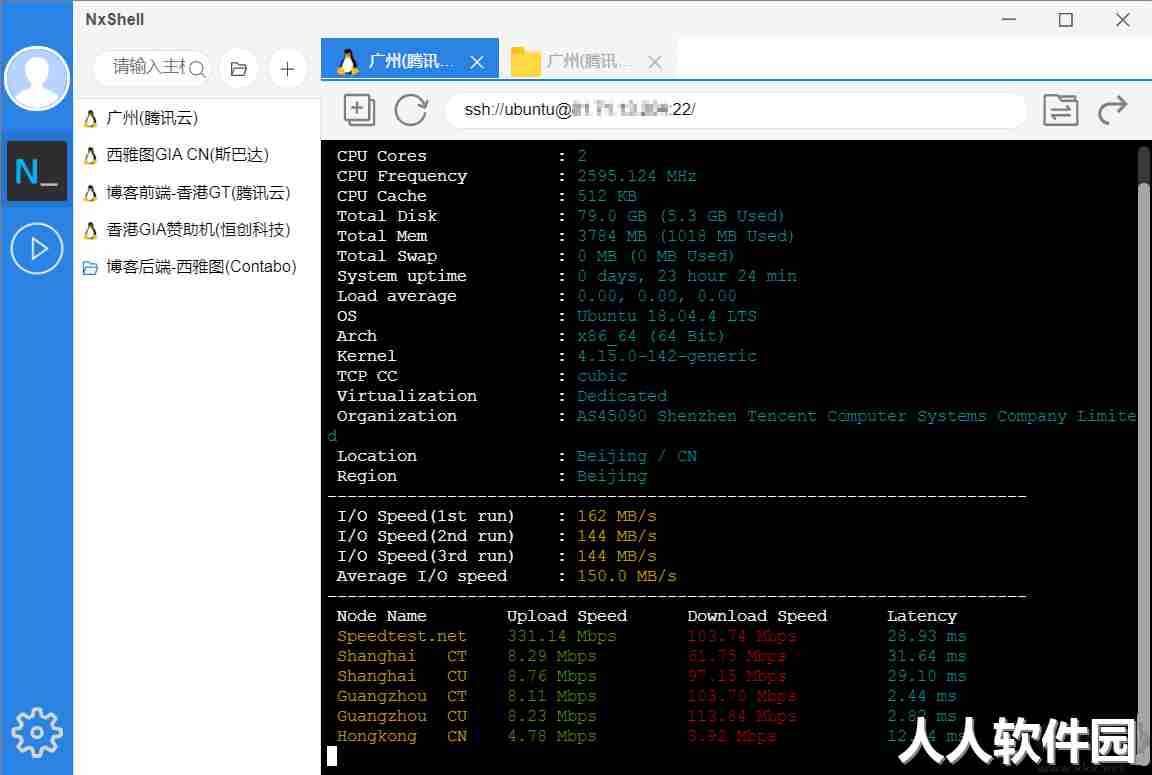Click 'Latency' column header
1152x775 pixels.
921,617
